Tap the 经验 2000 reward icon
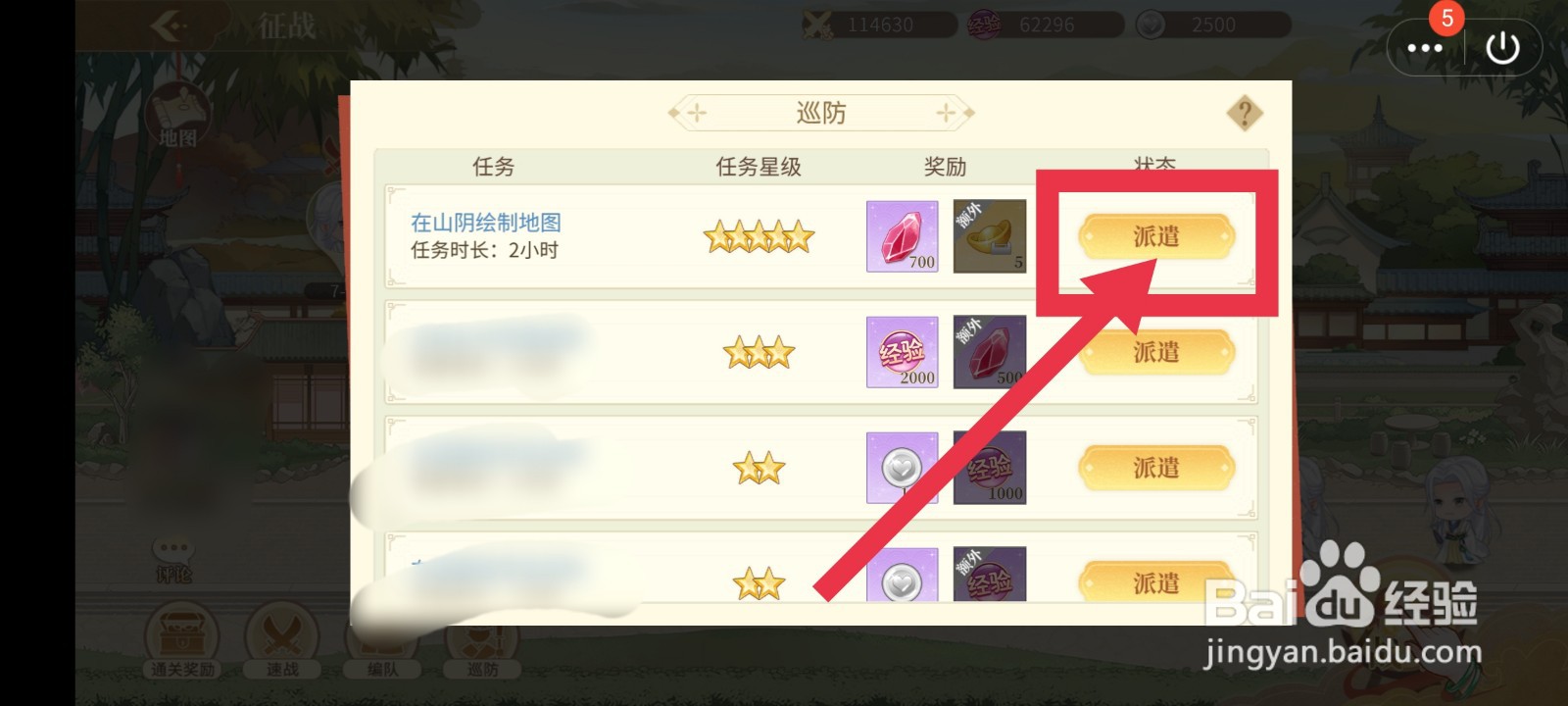1568x706 pixels. click(x=902, y=352)
